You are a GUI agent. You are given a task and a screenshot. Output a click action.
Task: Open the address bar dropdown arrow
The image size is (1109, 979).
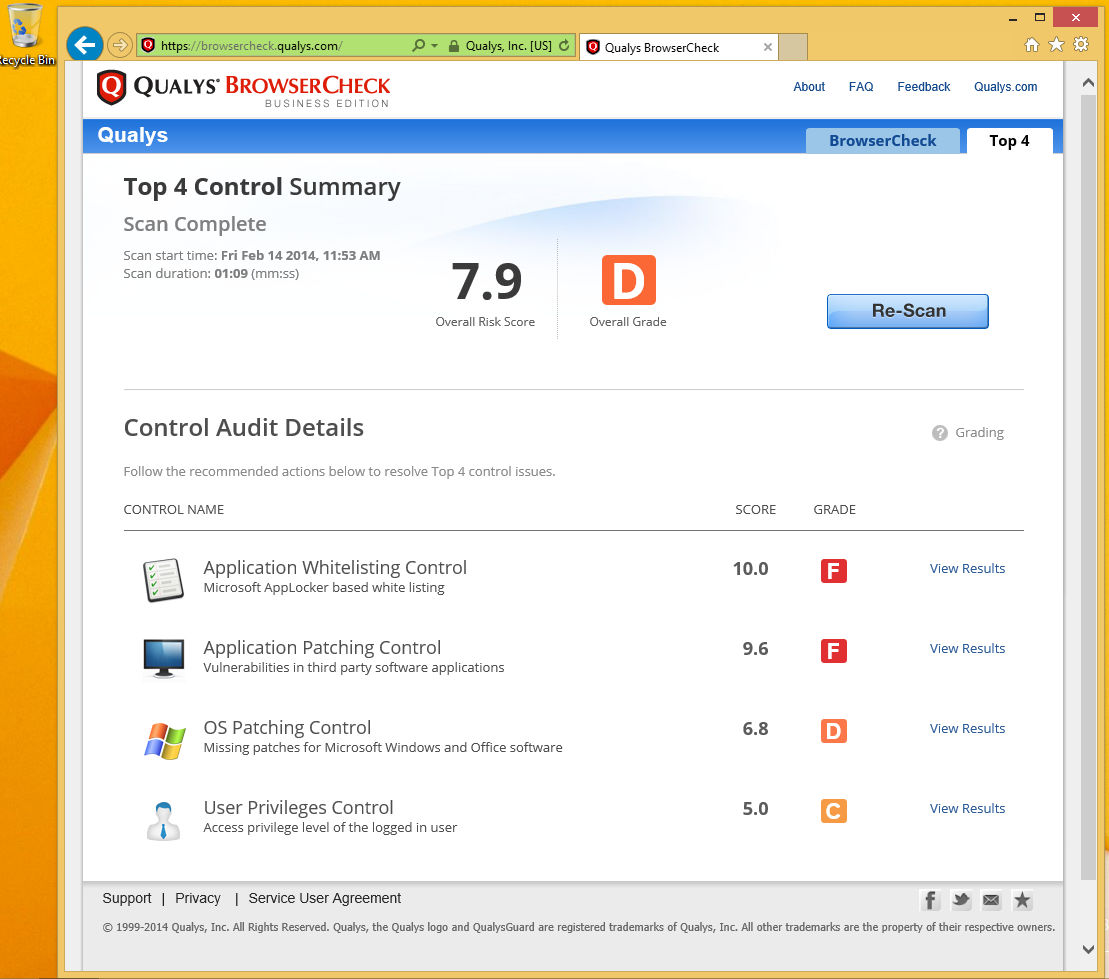tap(434, 46)
